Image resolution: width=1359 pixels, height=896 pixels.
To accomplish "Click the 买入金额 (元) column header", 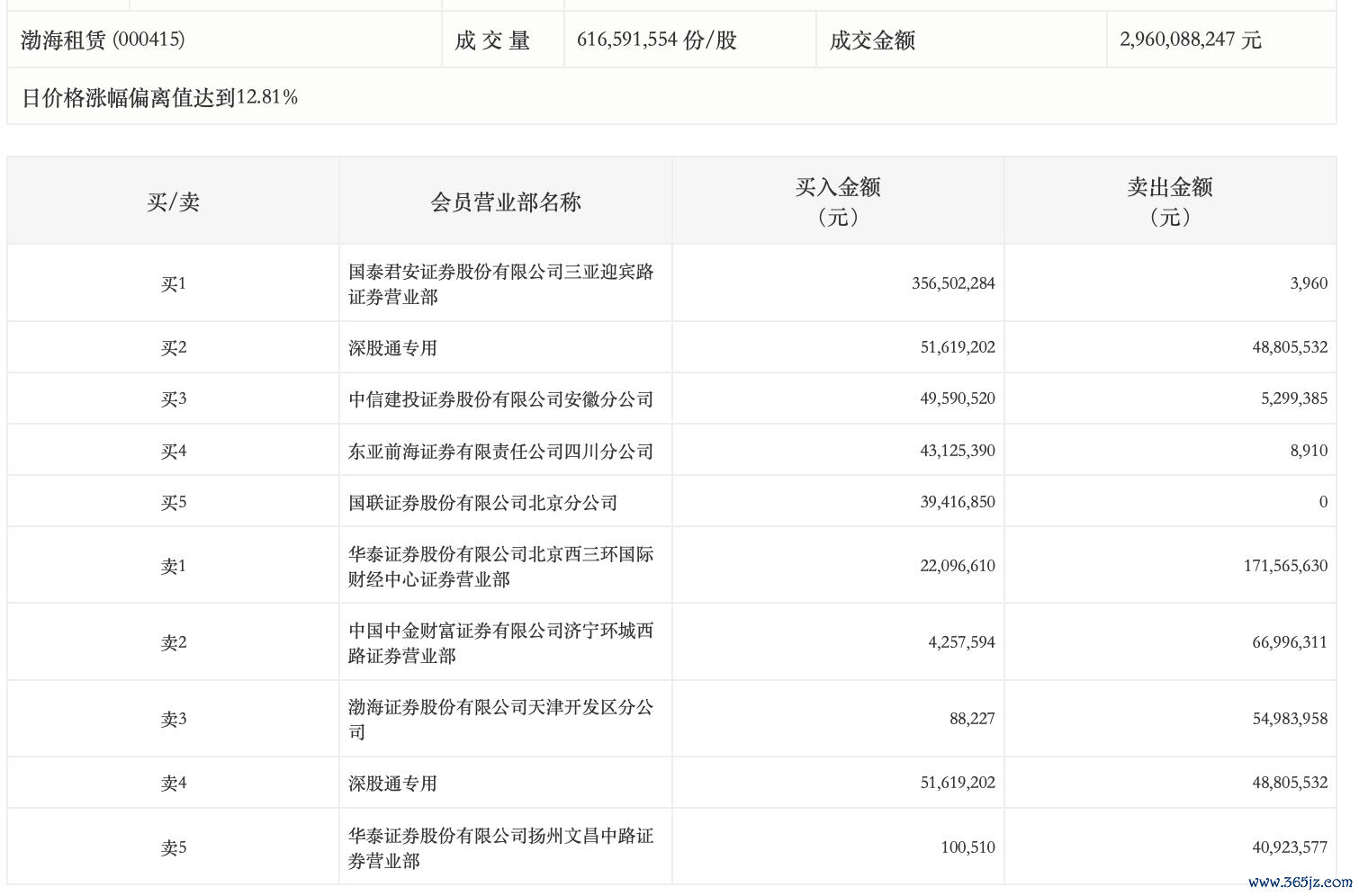I will pyautogui.click(x=838, y=202).
